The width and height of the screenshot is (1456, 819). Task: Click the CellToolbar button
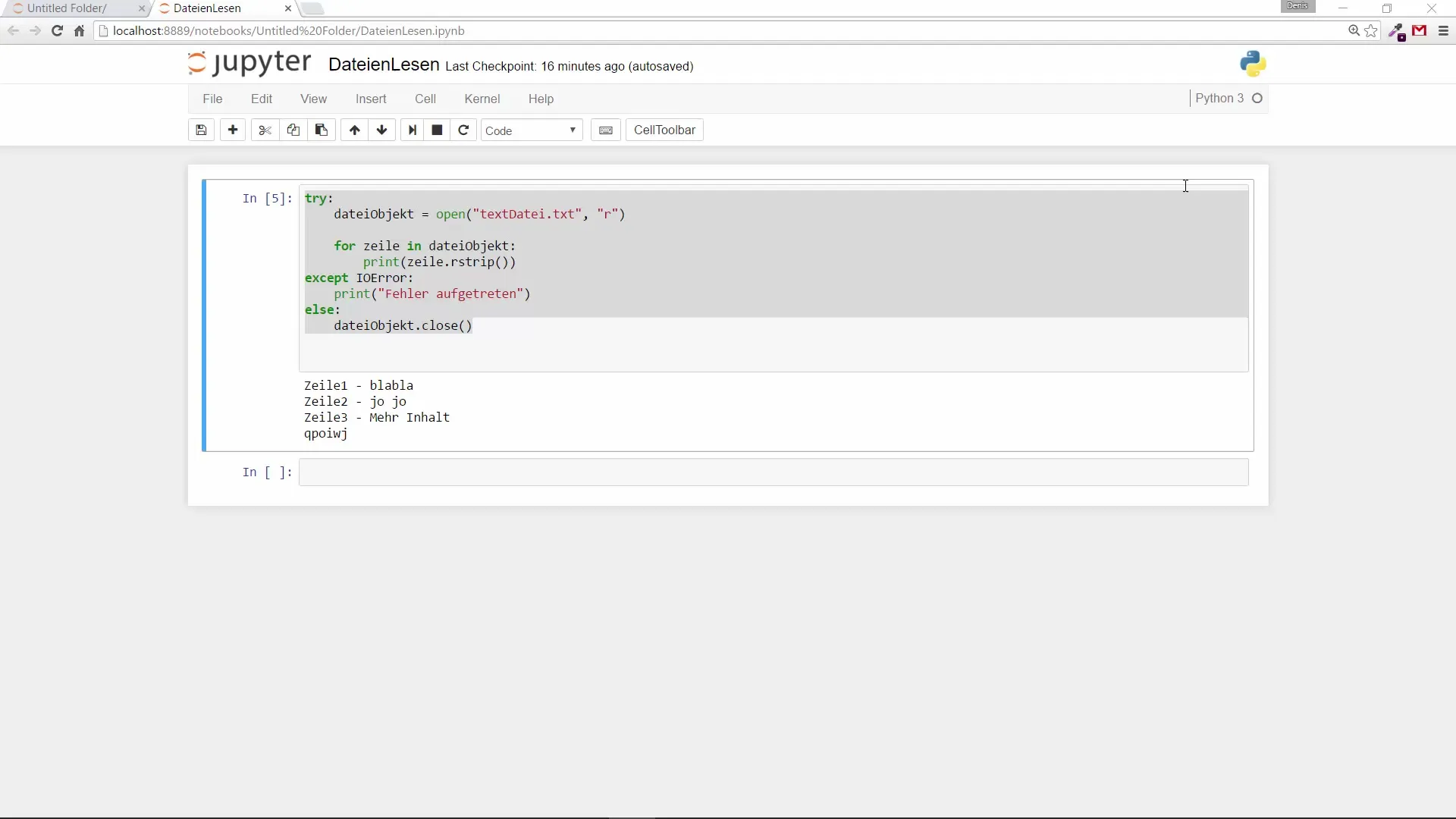(x=664, y=130)
